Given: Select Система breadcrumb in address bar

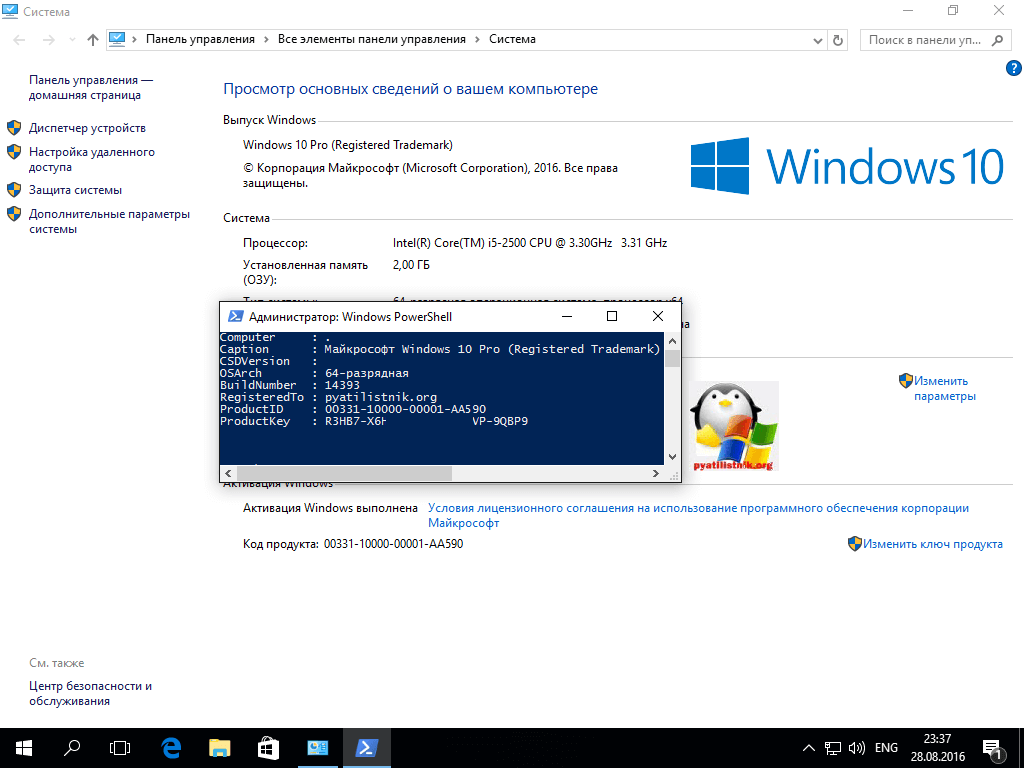Looking at the screenshot, I should click(x=512, y=39).
